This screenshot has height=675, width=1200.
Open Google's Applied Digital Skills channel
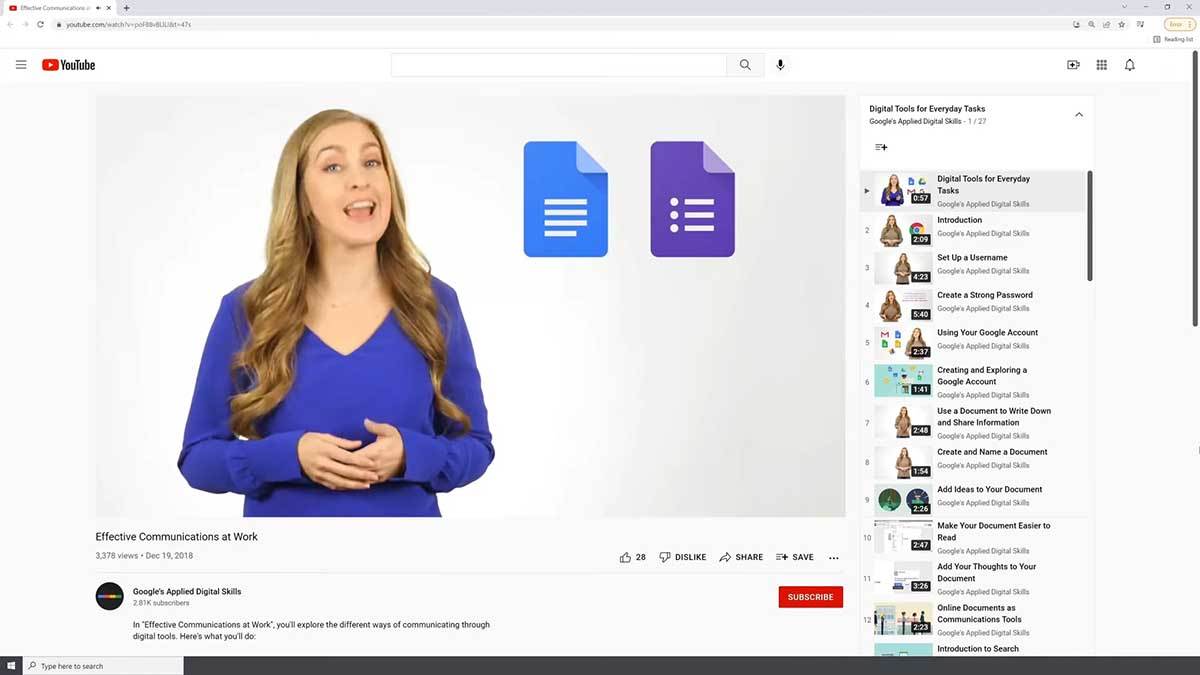187,591
